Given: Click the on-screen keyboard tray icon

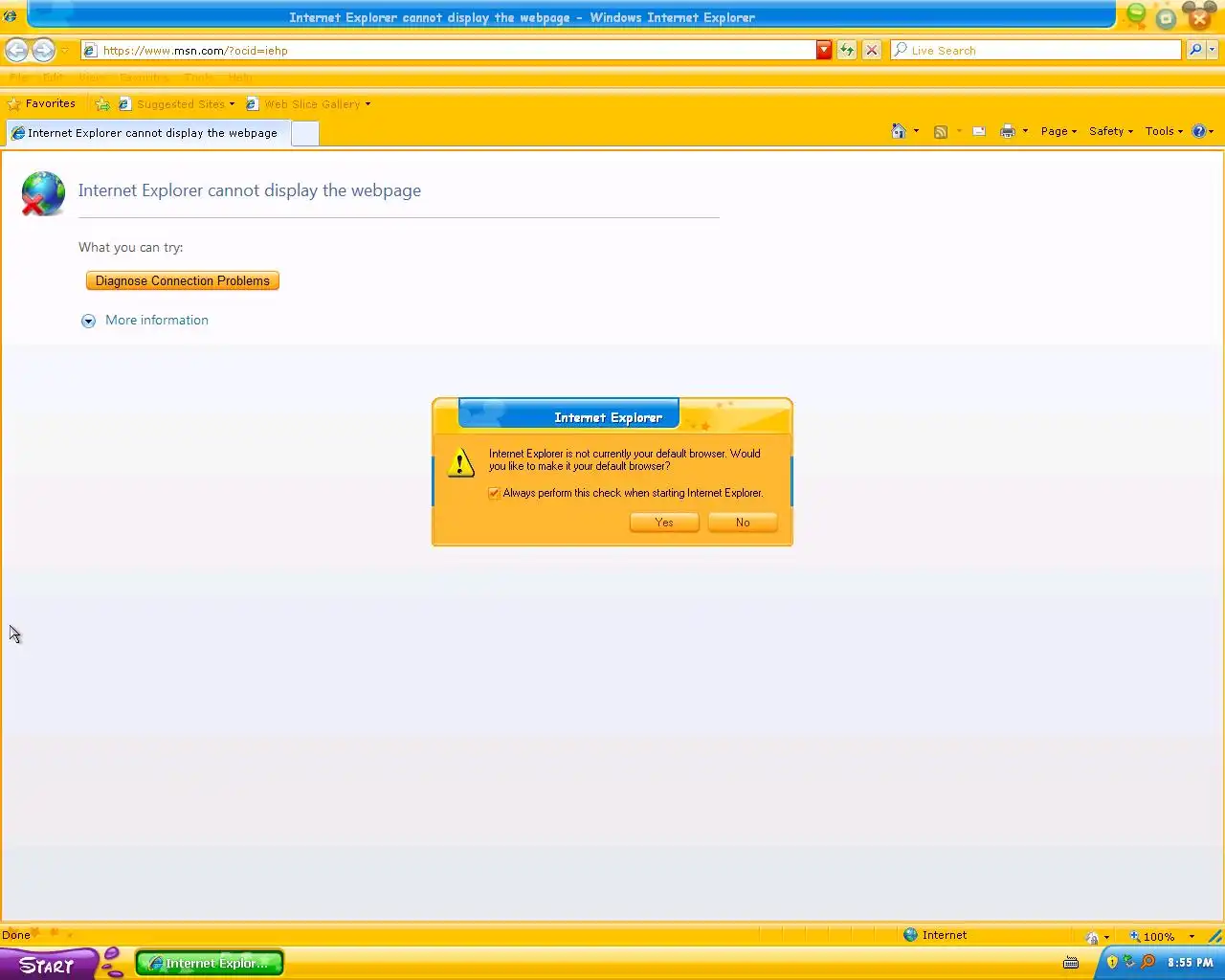Looking at the screenshot, I should pyautogui.click(x=1071, y=963).
